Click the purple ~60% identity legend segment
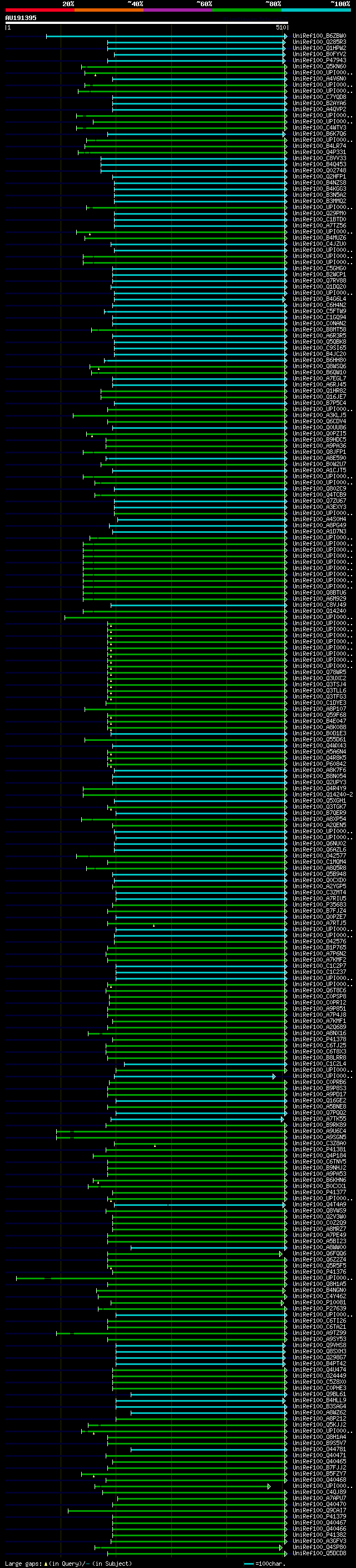The height and width of the screenshot is (1568, 356). 177,11
